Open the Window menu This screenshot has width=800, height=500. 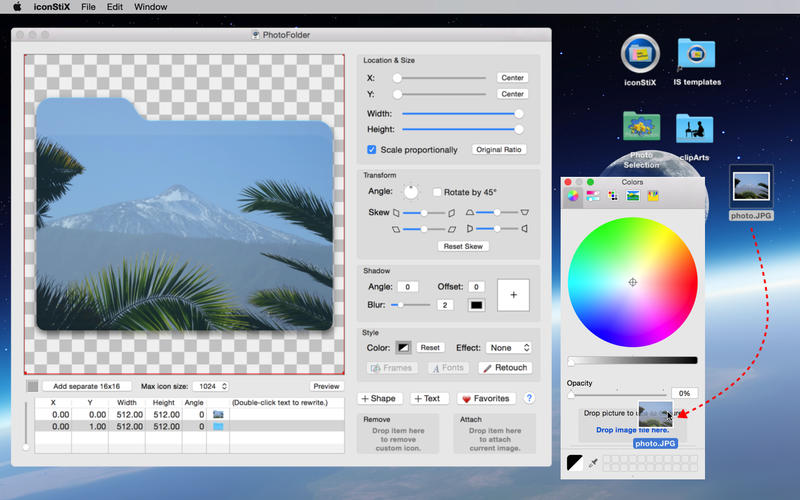[x=150, y=7]
